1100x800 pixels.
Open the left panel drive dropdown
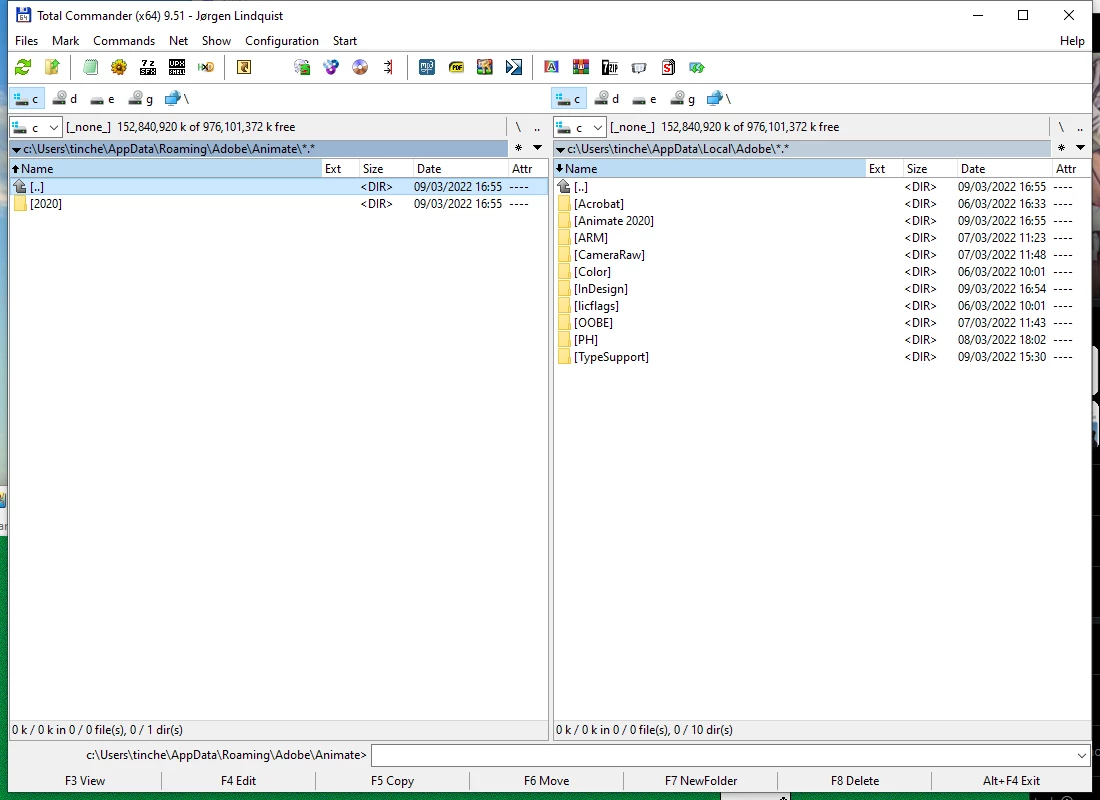[x=36, y=127]
